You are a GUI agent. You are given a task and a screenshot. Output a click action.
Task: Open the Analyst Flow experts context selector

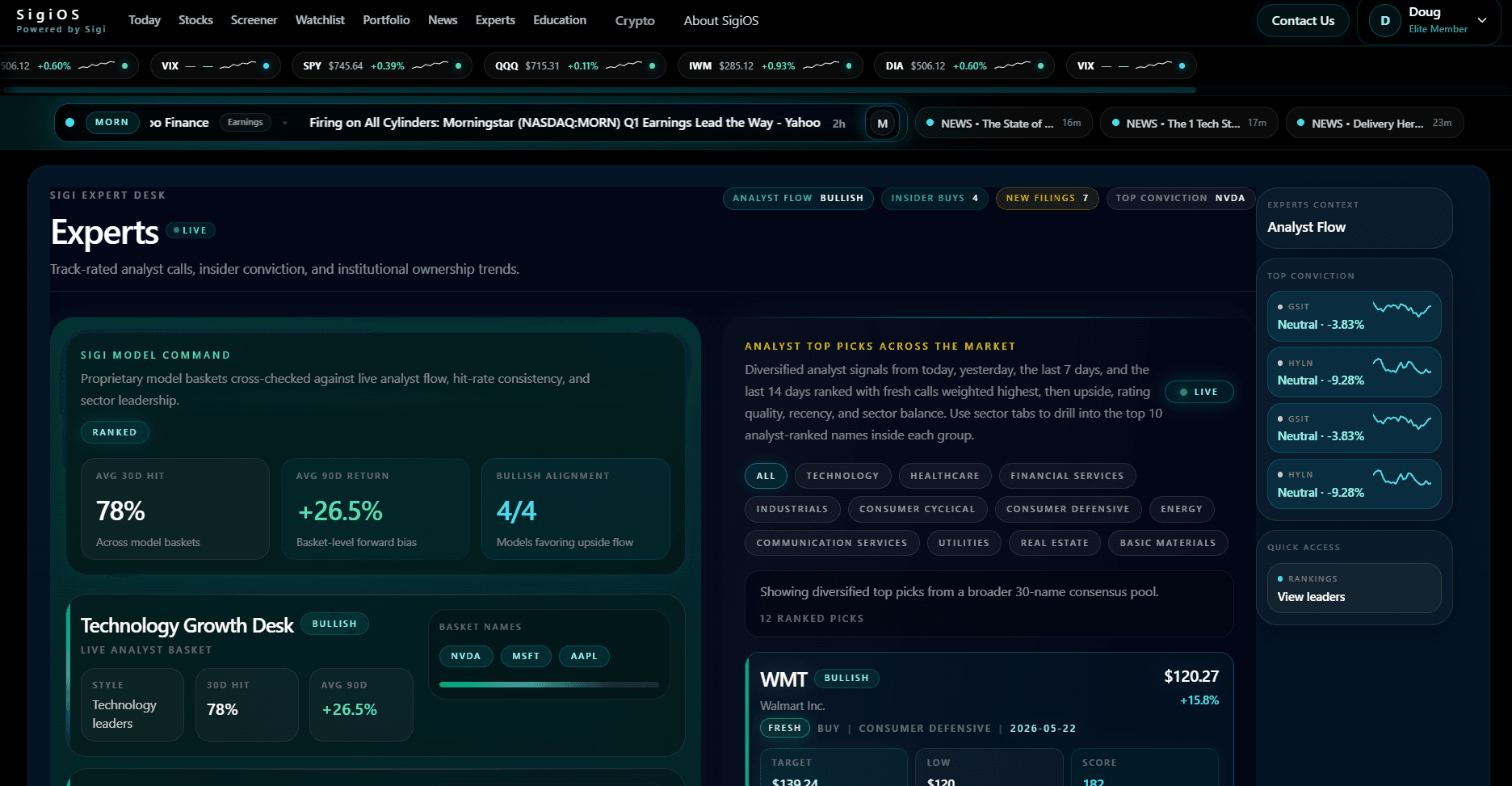coord(1354,218)
